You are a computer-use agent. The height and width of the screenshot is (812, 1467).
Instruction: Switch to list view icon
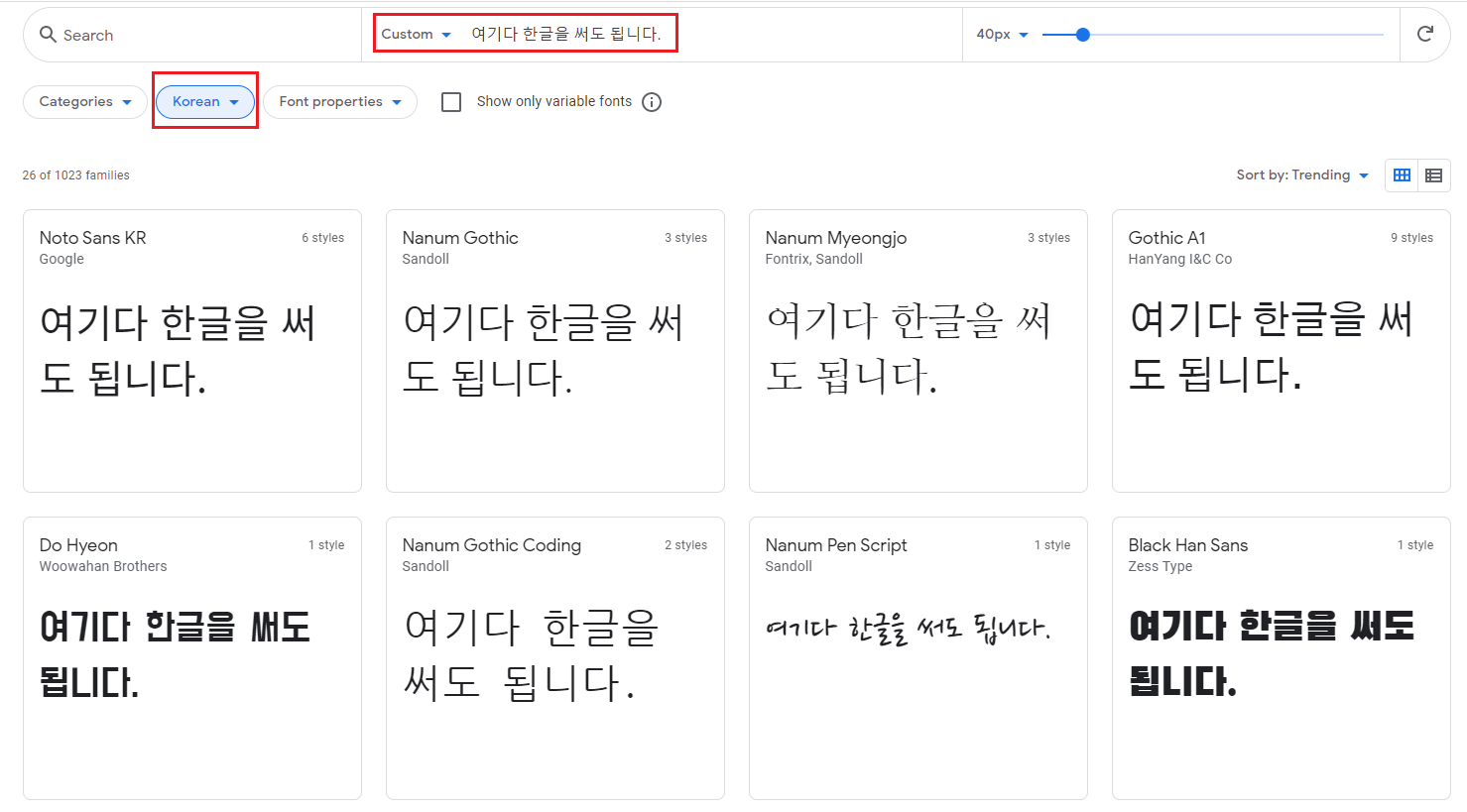(1434, 174)
